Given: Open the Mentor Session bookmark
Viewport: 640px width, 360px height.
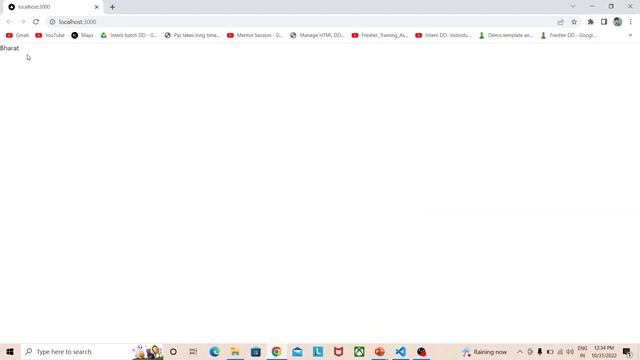Looking at the screenshot, I should (x=255, y=36).
